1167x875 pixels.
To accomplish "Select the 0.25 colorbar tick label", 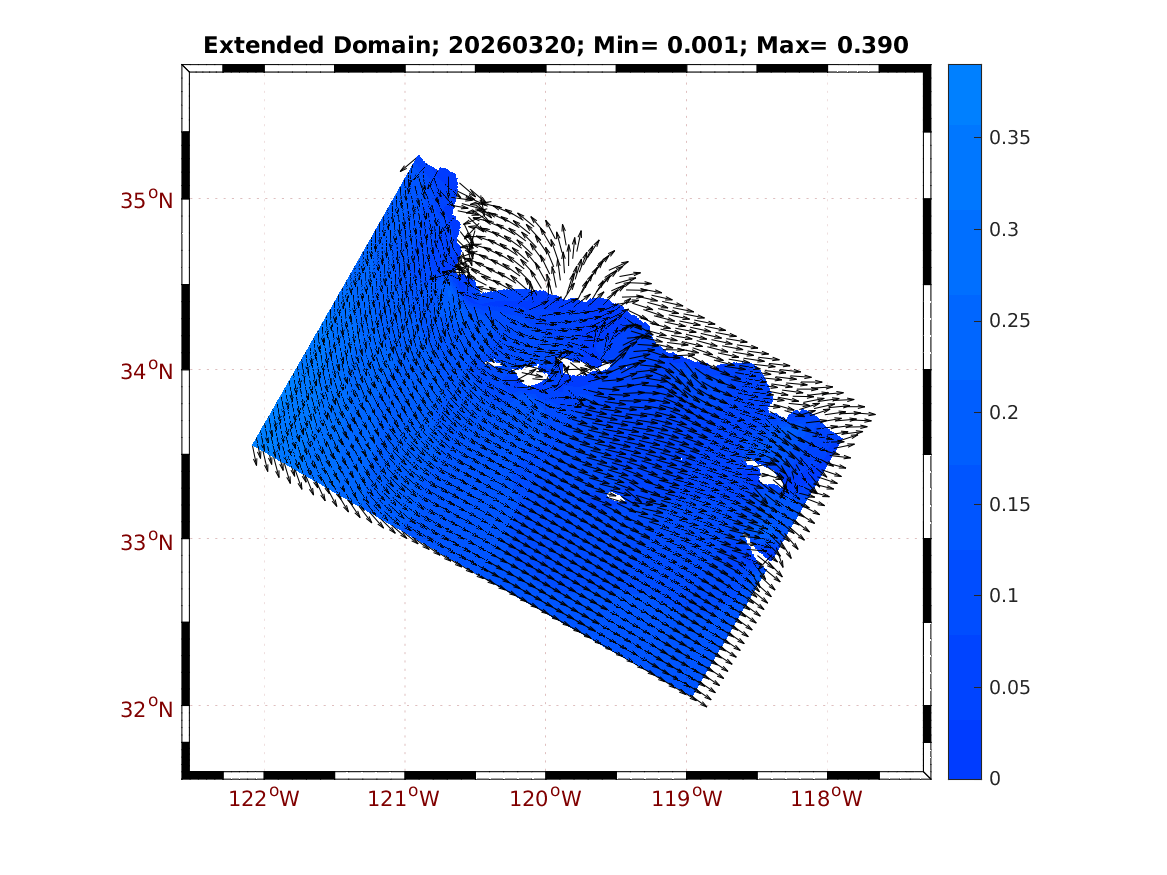I will coord(1009,321).
